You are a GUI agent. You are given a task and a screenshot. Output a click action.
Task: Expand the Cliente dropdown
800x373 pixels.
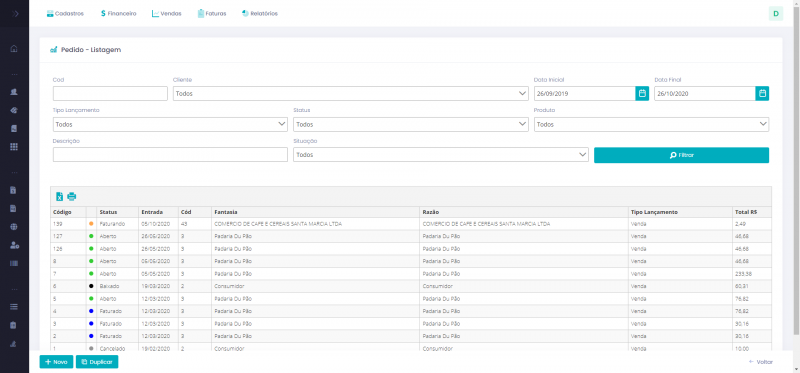(x=351, y=94)
